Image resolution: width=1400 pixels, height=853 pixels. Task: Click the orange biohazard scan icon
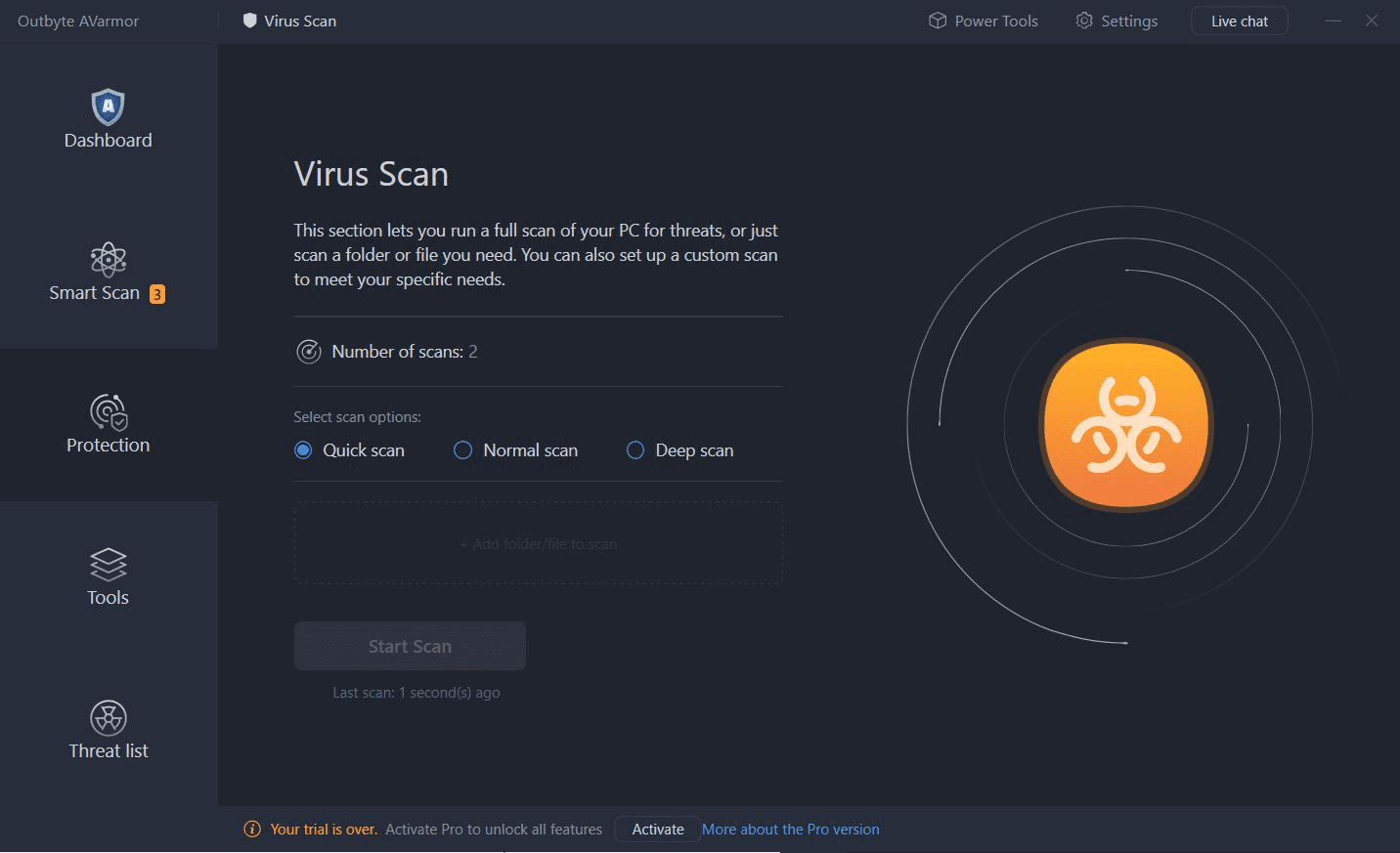click(x=1125, y=425)
